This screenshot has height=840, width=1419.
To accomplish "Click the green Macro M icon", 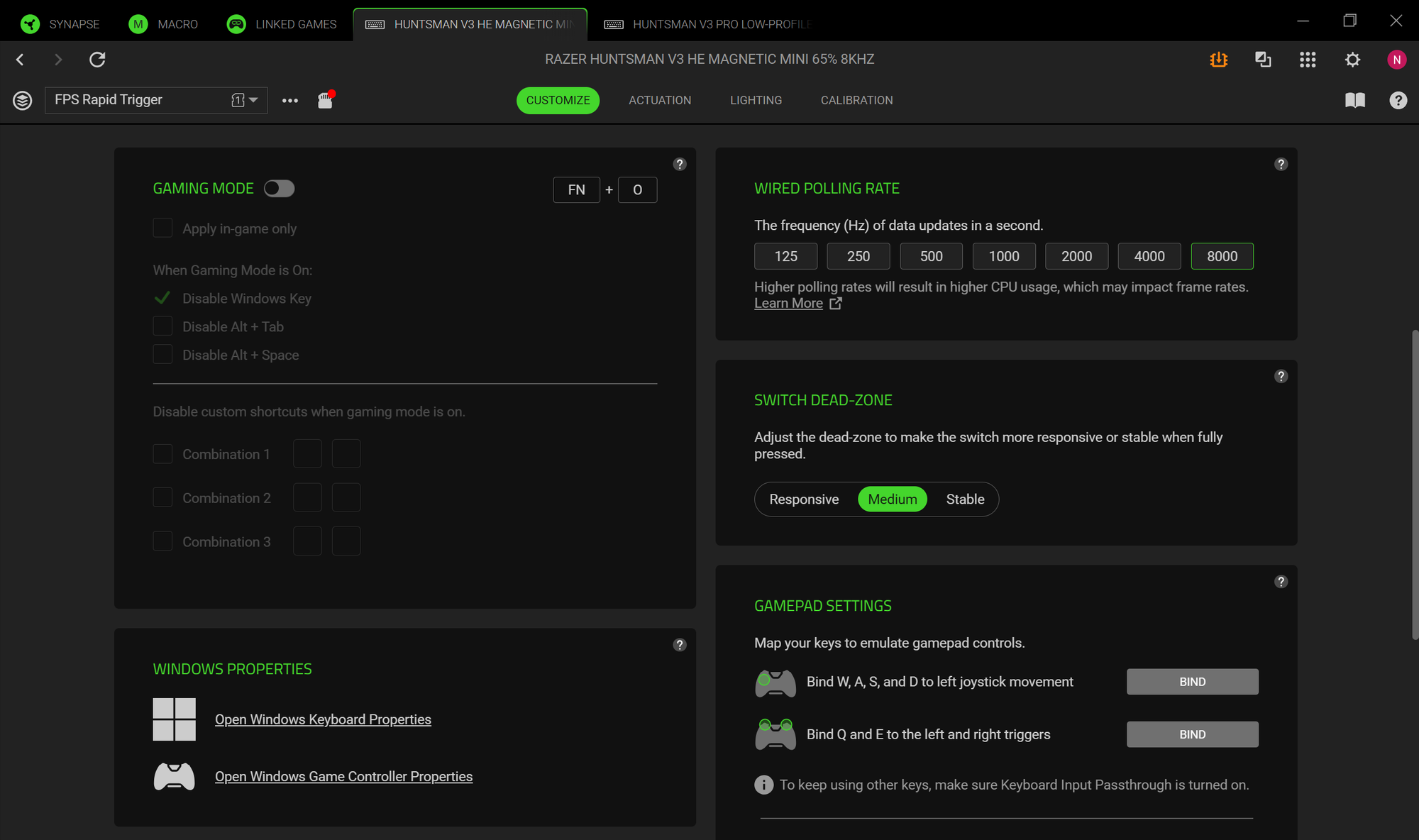I will click(138, 24).
